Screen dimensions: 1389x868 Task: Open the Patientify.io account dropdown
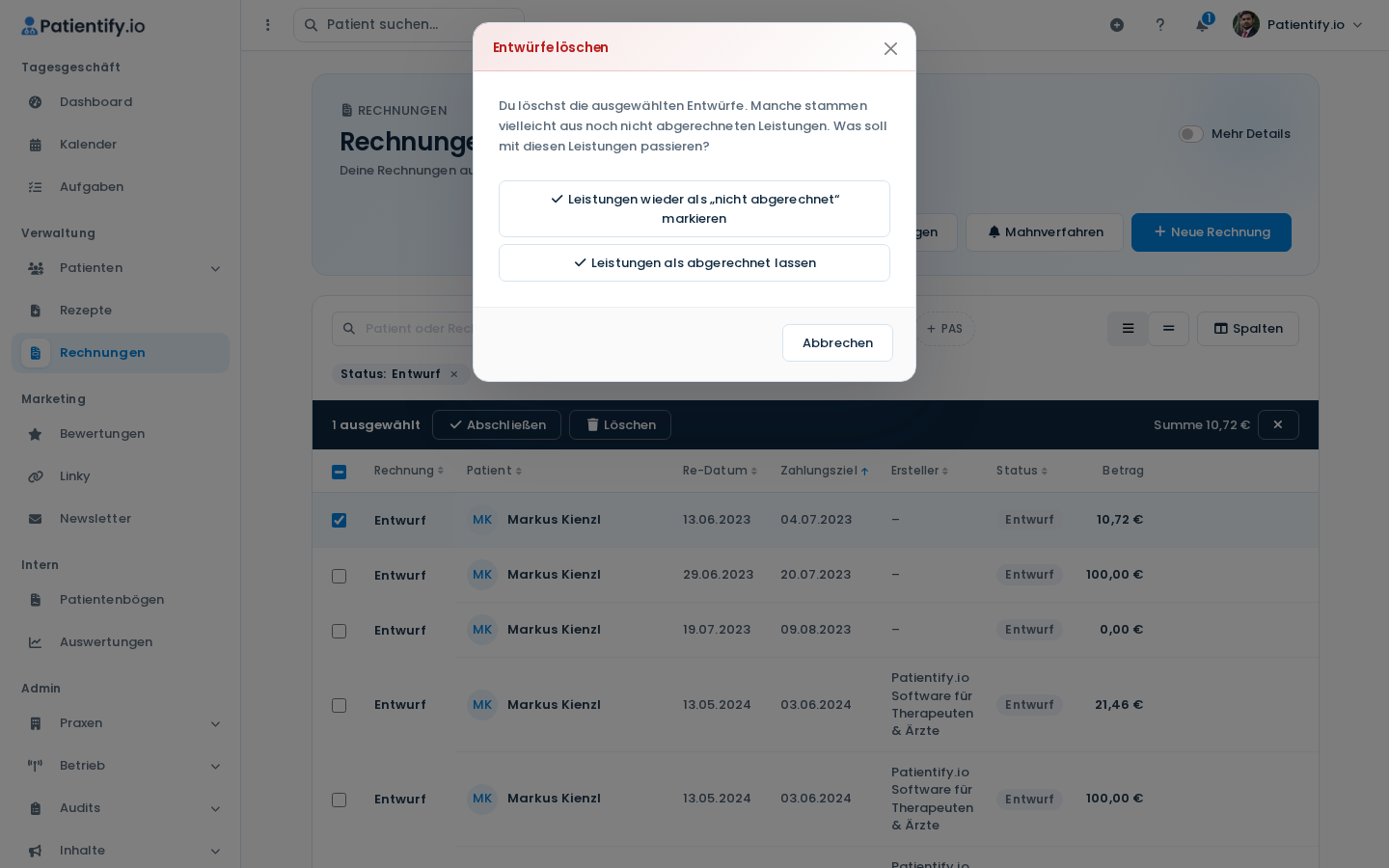click(1298, 25)
